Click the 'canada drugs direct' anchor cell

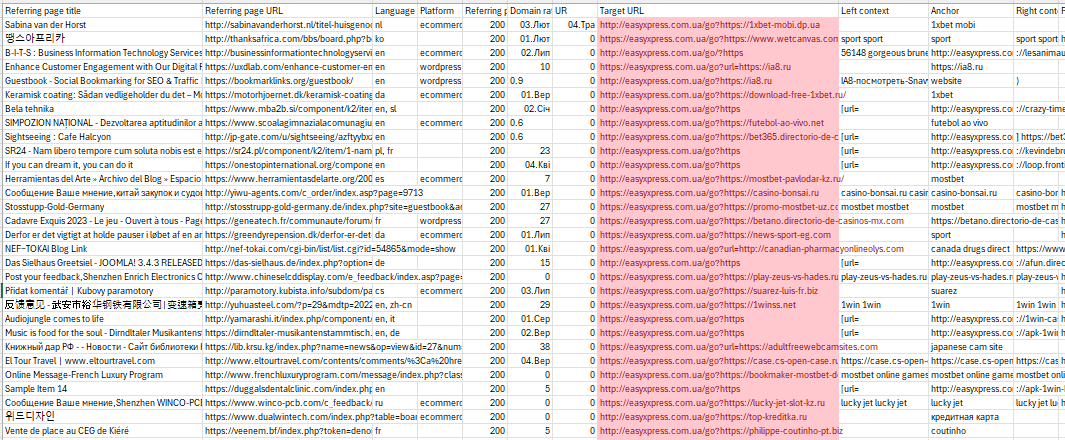971,249
